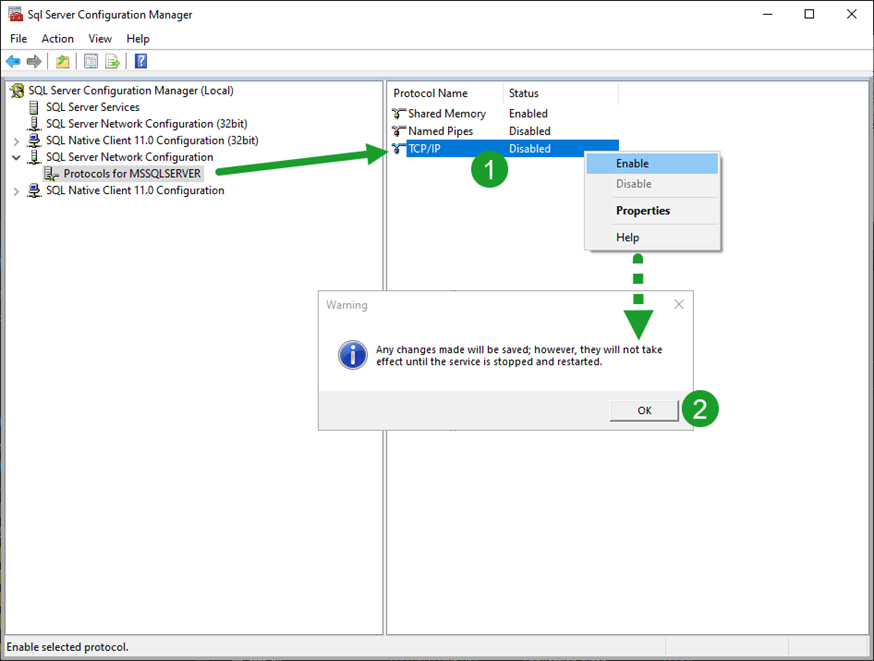
Task: Click the Back arrow toolbar icon
Action: [x=13, y=61]
